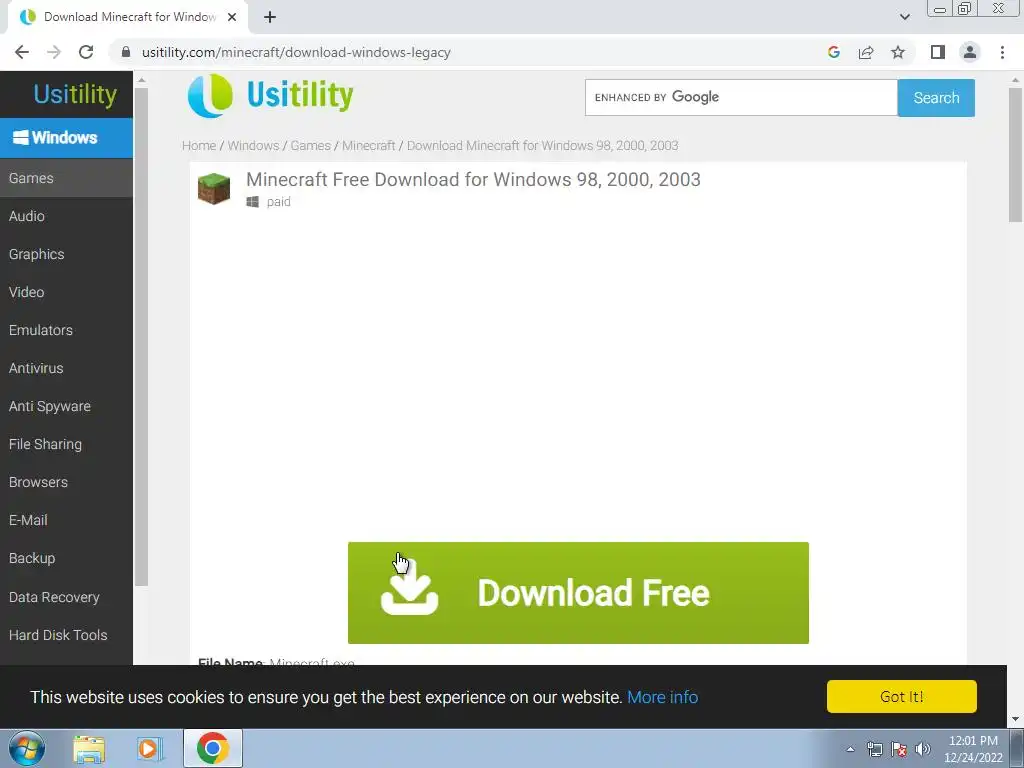Click the Chrome taskbar icon
Screen dimensions: 1024x768
pos(212,748)
